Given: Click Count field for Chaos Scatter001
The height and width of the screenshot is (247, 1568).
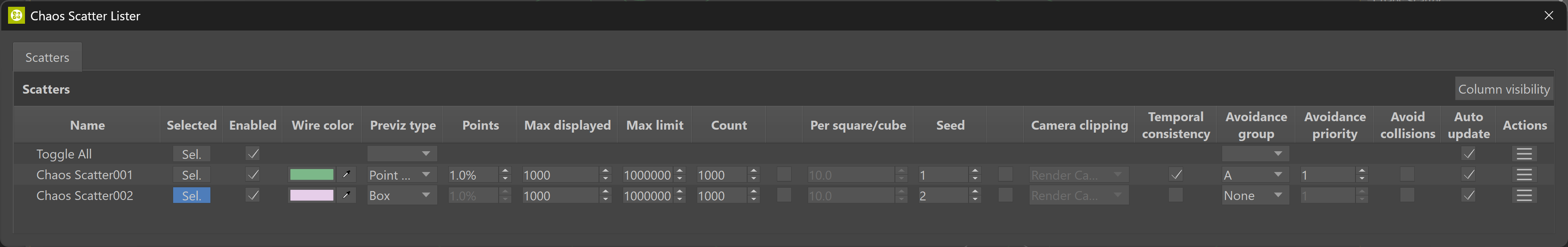Looking at the screenshot, I should pyautogui.click(x=723, y=175).
